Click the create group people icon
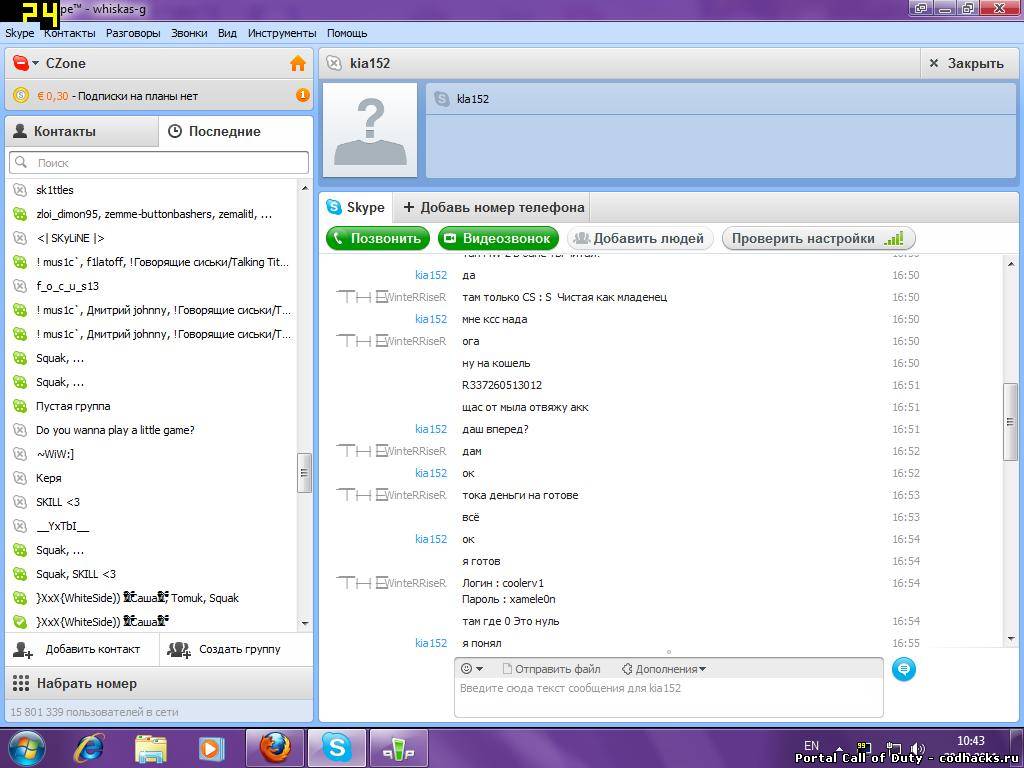 click(178, 650)
